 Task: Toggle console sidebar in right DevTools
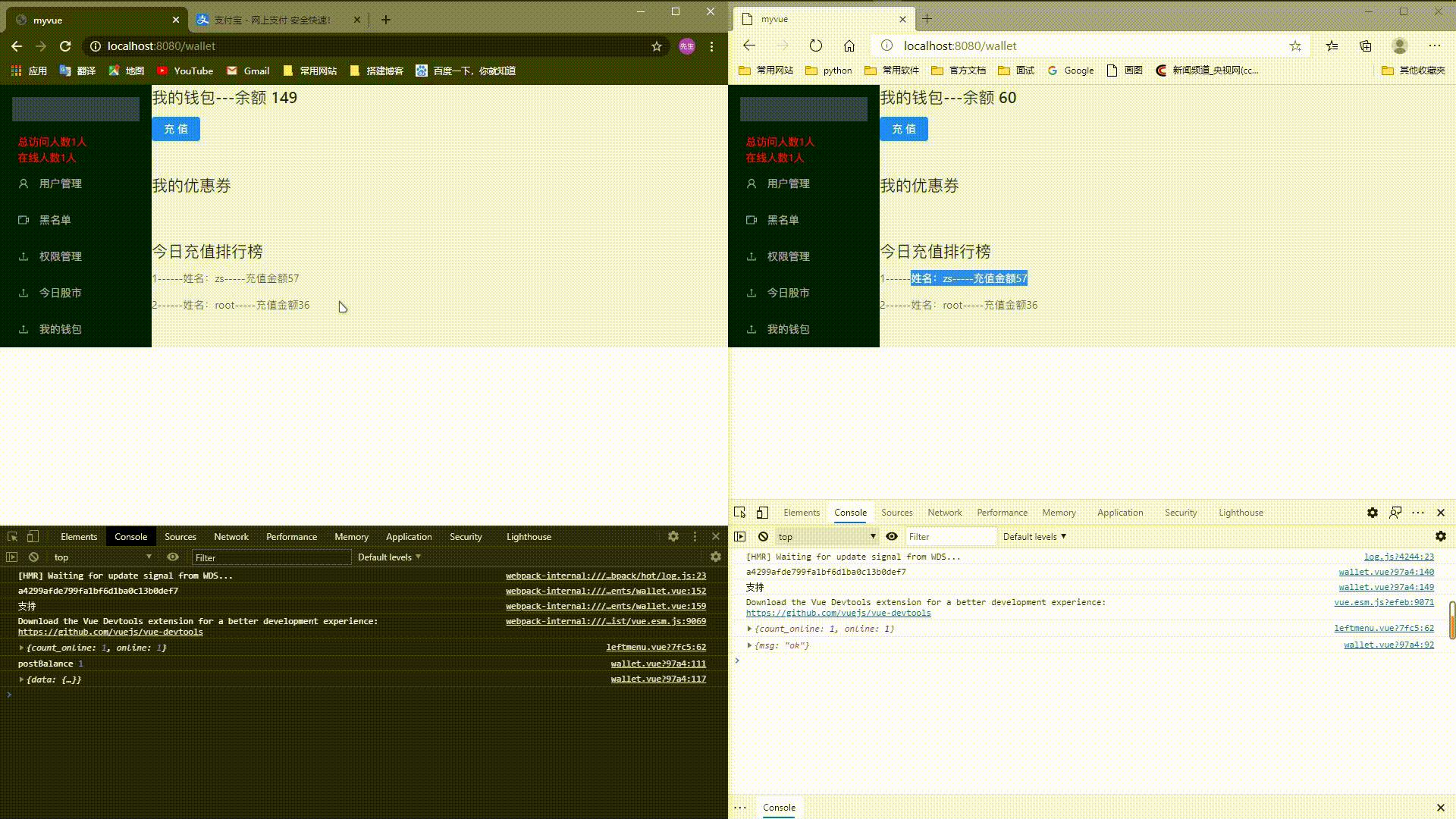coord(739,536)
